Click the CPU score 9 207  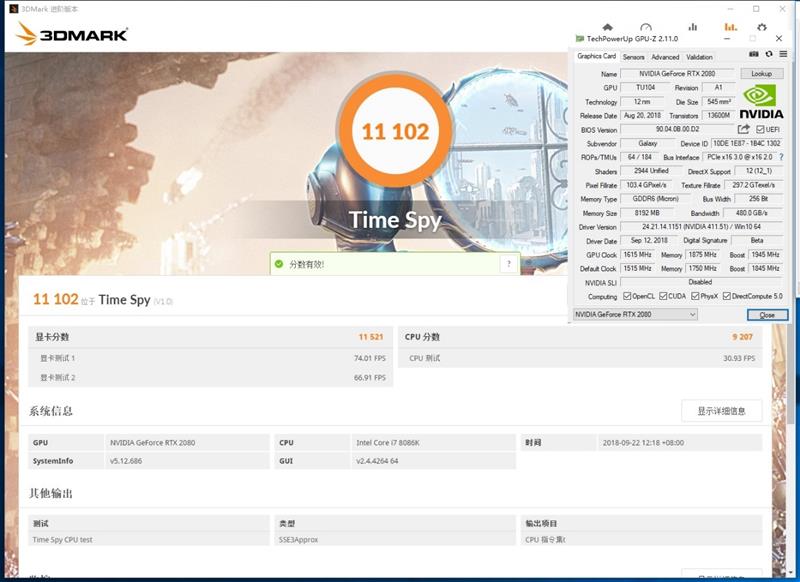742,337
